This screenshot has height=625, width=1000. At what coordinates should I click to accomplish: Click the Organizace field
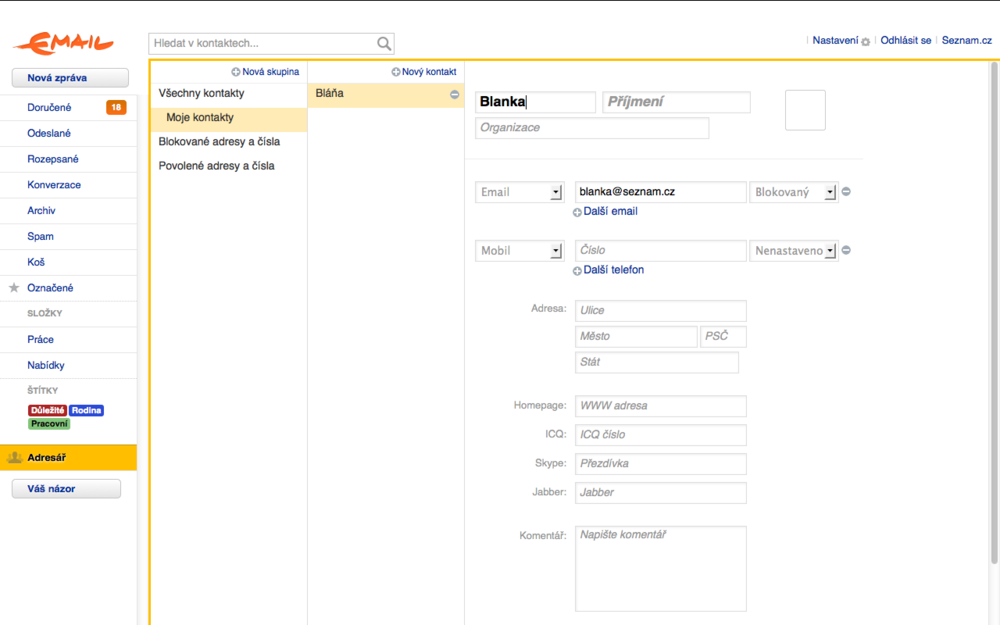coord(592,128)
